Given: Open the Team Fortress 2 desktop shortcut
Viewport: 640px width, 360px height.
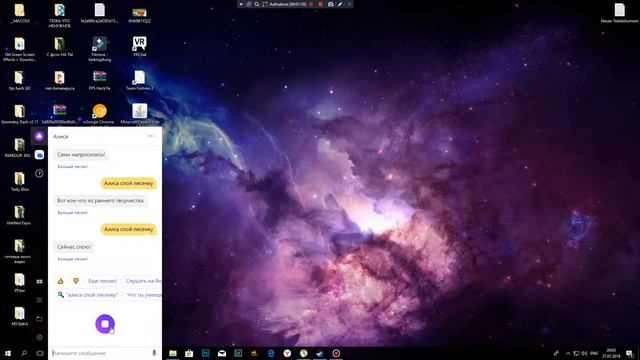Looking at the screenshot, I should [x=140, y=80].
